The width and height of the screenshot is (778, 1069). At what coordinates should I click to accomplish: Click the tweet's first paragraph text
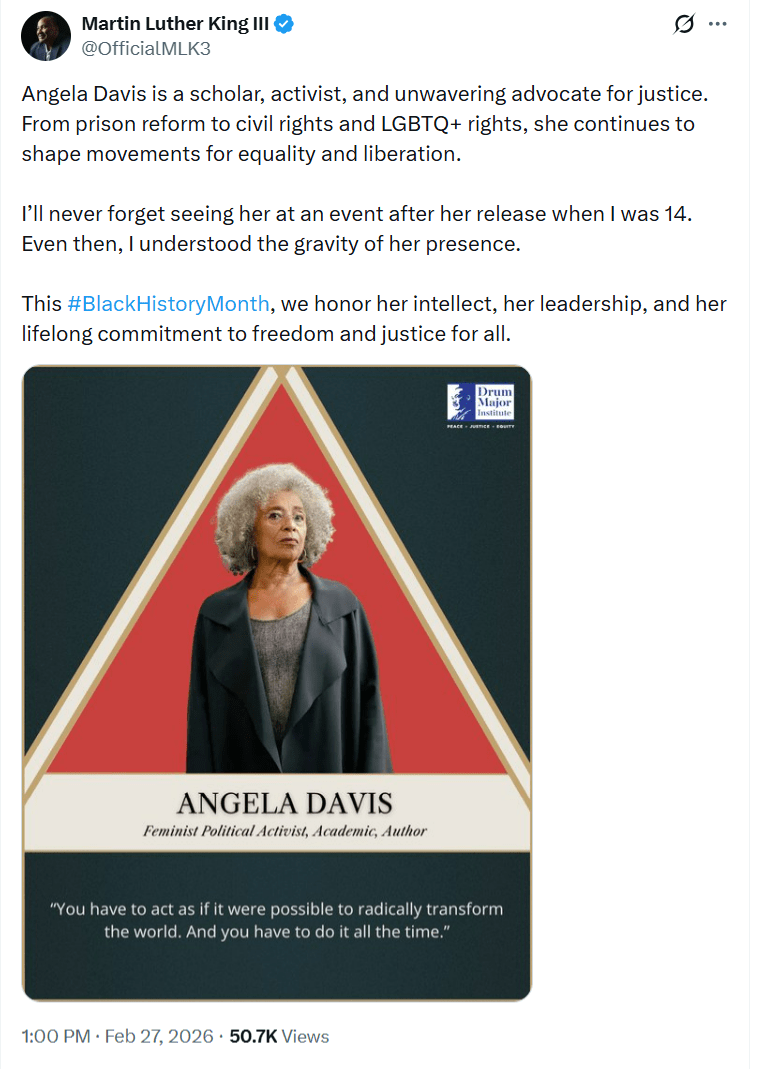[x=365, y=124]
